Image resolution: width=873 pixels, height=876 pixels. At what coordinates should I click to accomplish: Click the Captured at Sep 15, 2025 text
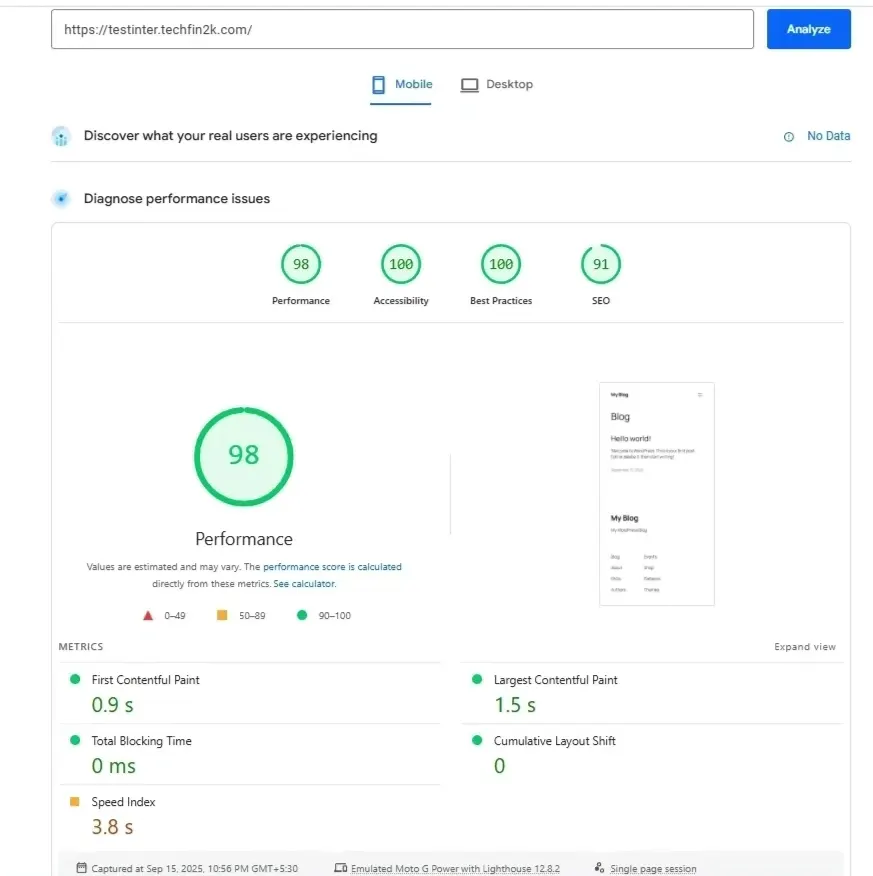pos(194,869)
